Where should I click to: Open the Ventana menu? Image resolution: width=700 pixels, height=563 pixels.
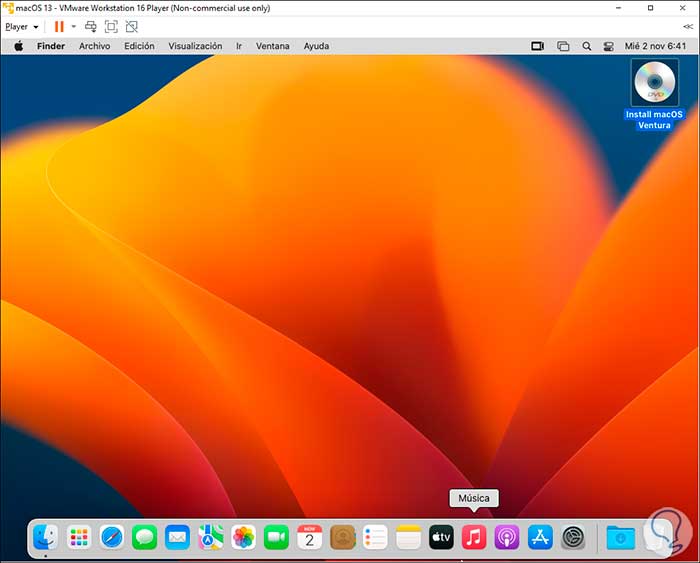pos(272,46)
